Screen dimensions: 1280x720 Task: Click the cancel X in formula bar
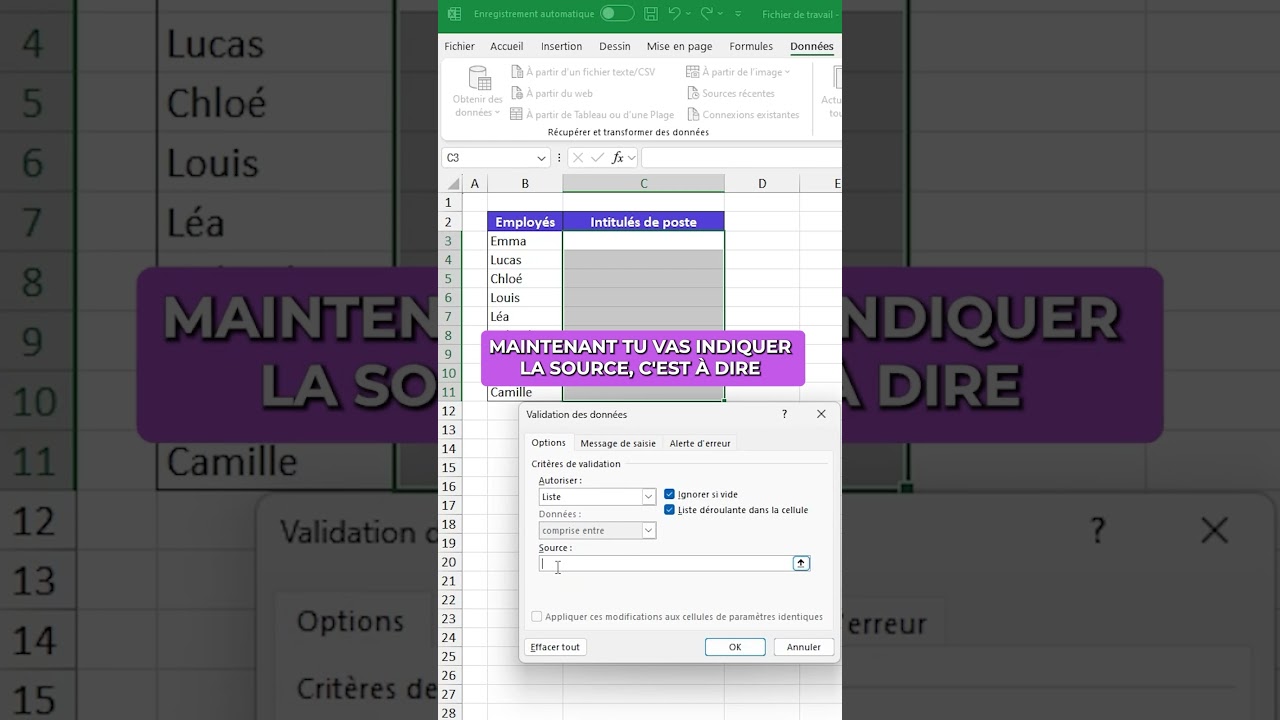coord(578,158)
